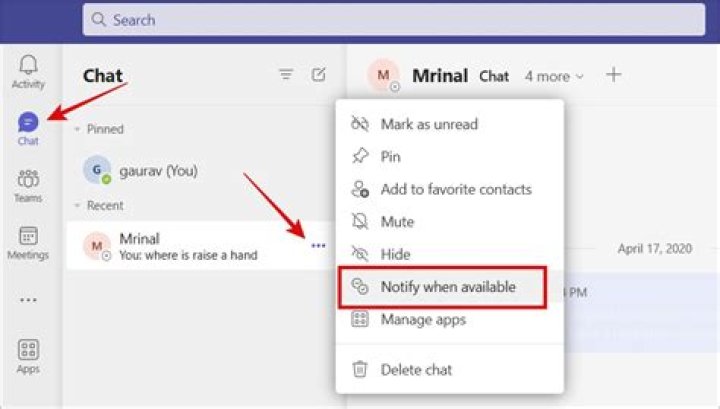Open the Apps store icon

(x=28, y=357)
